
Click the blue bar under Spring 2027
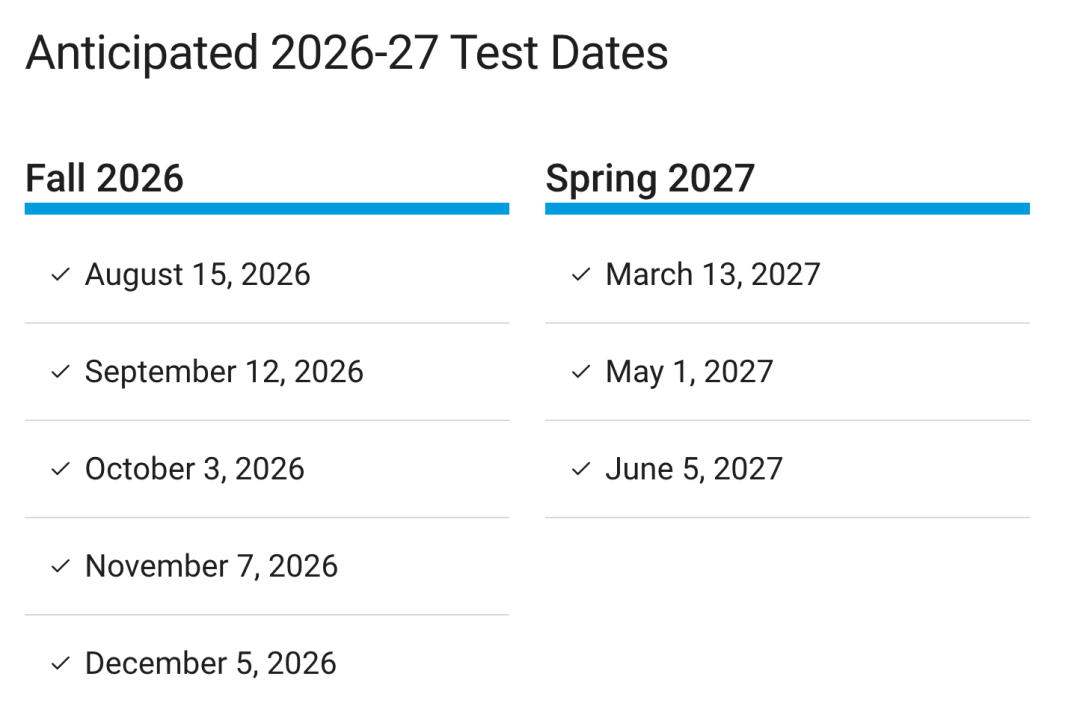point(787,209)
